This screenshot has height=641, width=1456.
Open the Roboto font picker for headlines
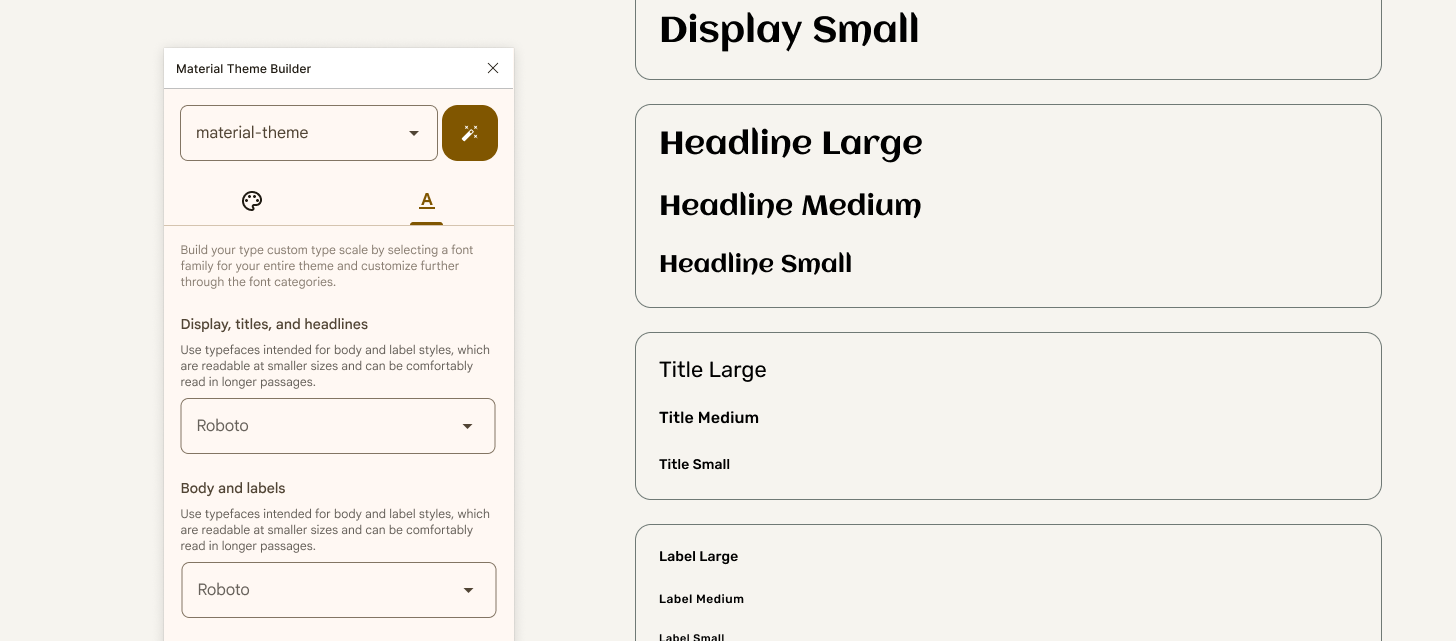[337, 426]
